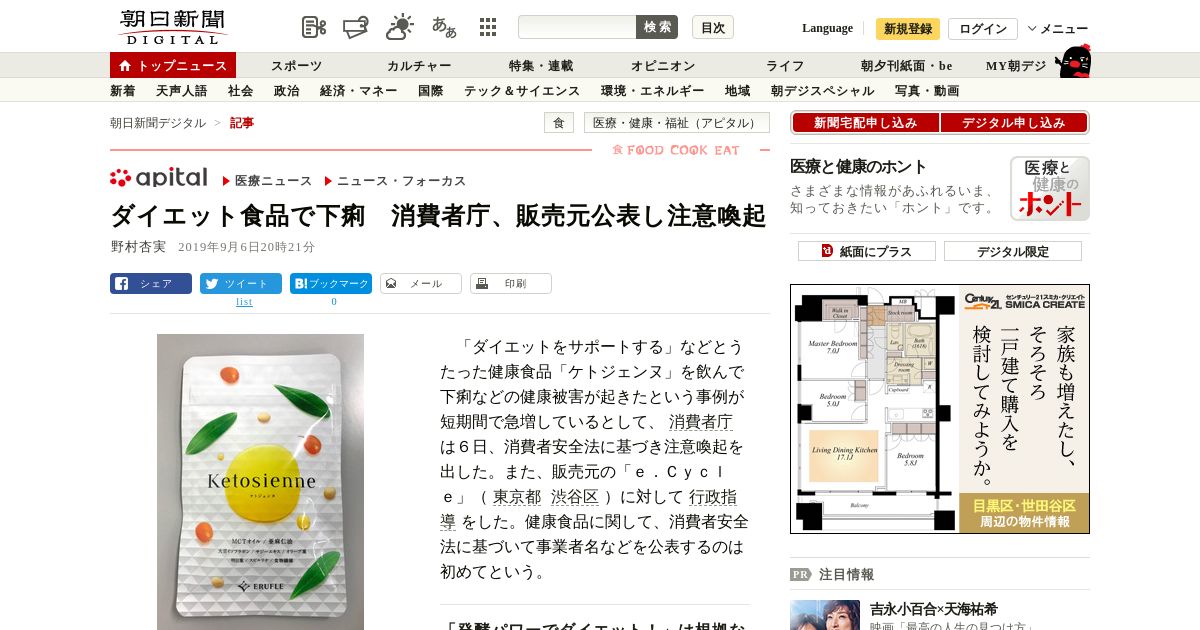The height and width of the screenshot is (630, 1200).
Task: Click the デジタル限定 button
Action: (x=1013, y=251)
